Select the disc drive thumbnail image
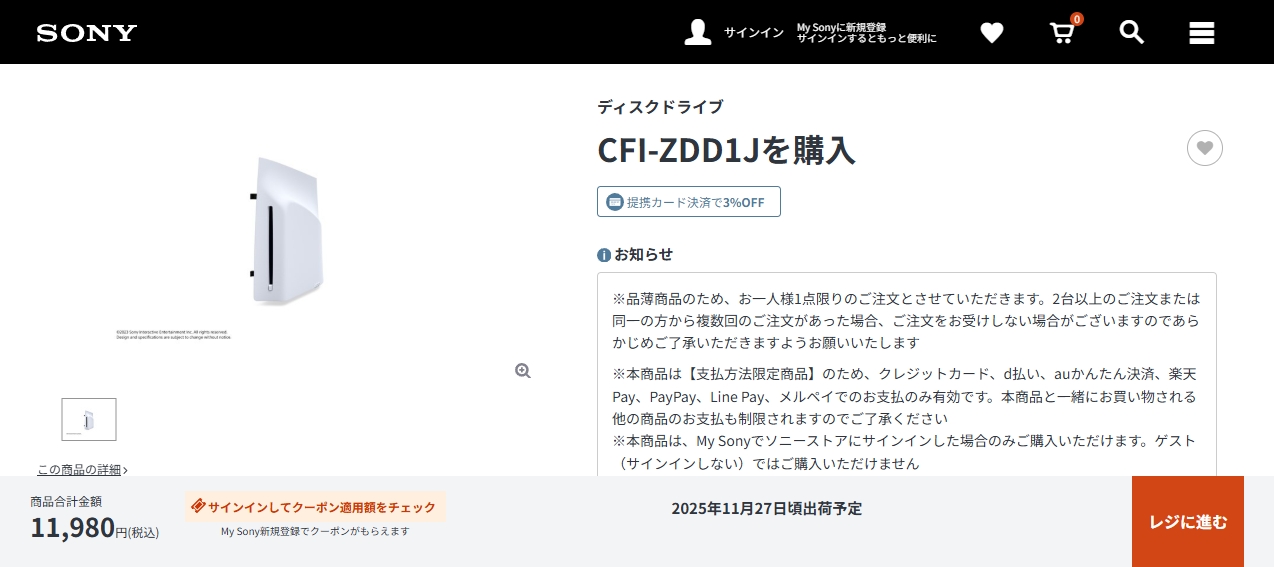This screenshot has width=1274, height=567. [89, 420]
